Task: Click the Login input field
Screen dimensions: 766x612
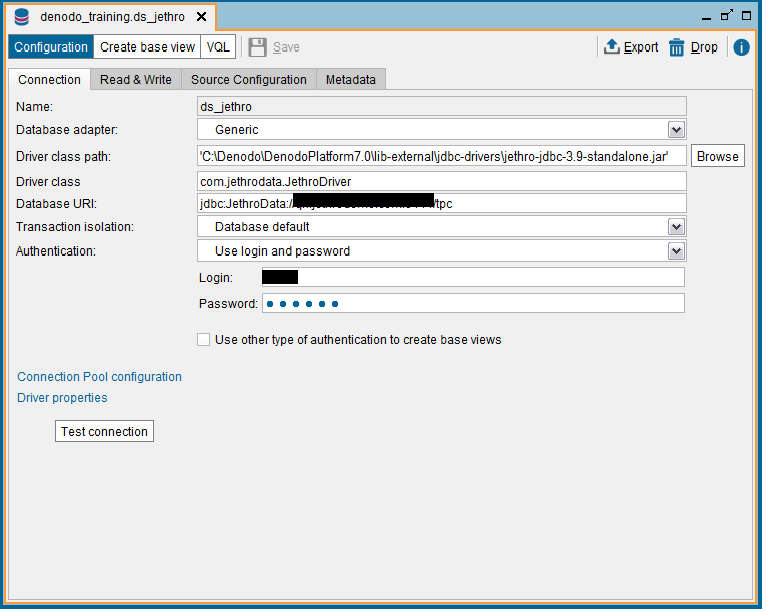Action: (x=473, y=277)
